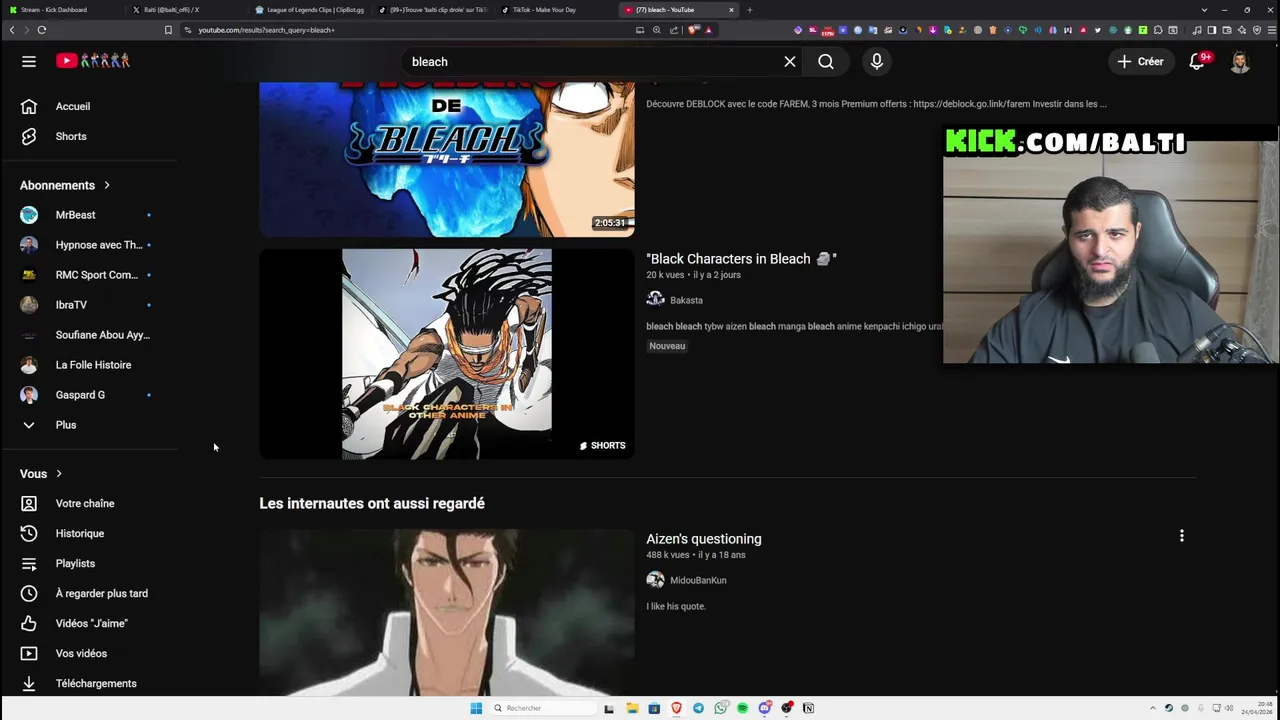Switch to the Balti X tab
The image size is (1280, 720).
pyautogui.click(x=184, y=10)
